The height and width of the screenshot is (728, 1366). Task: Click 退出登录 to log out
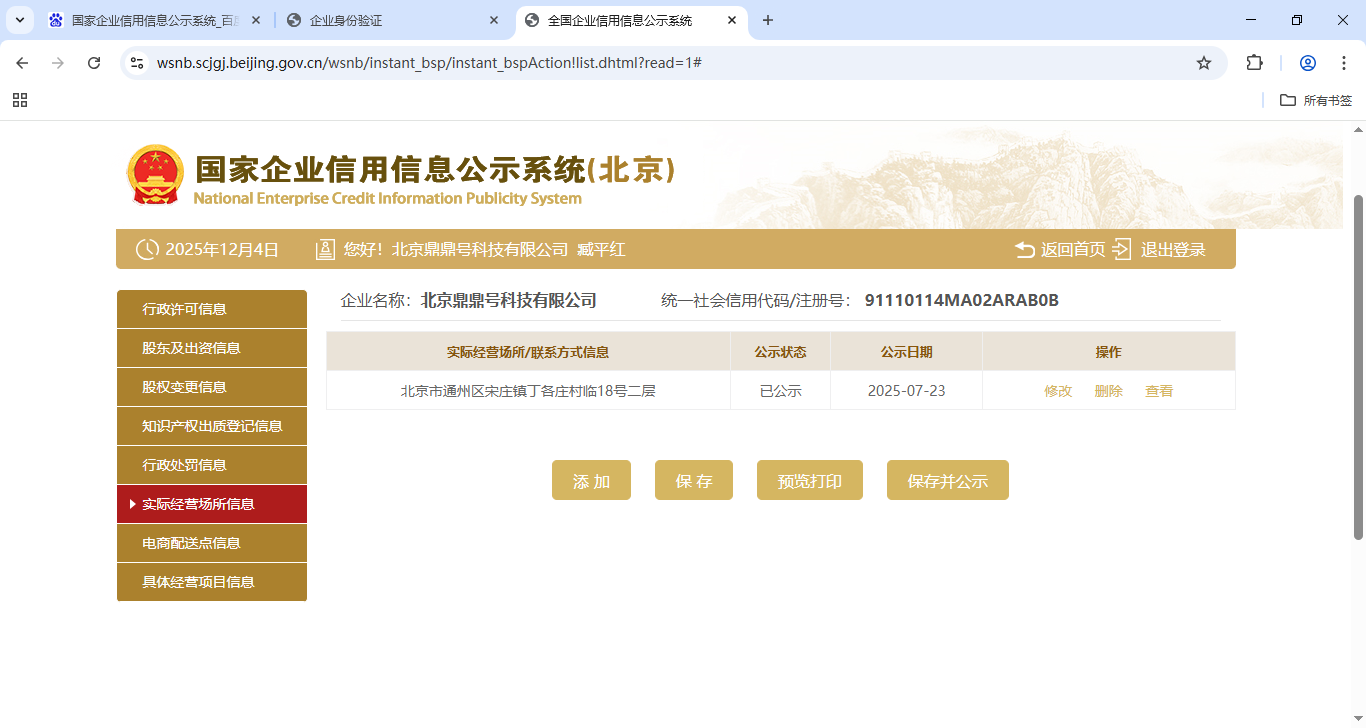(x=1159, y=250)
